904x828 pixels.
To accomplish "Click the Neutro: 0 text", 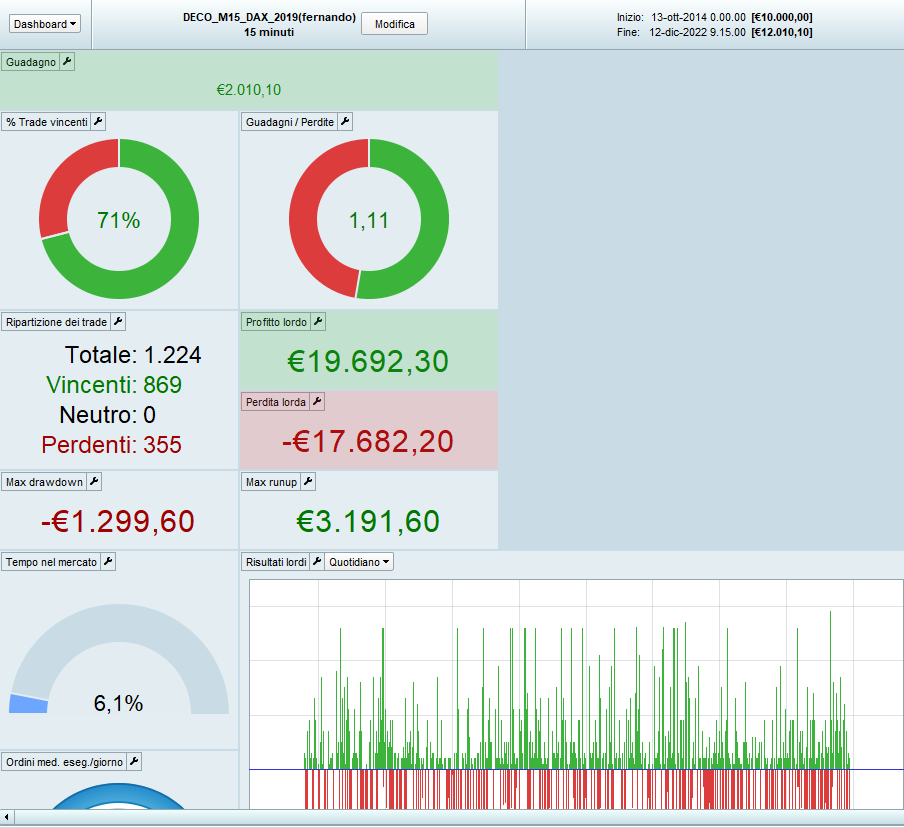I will click(107, 415).
